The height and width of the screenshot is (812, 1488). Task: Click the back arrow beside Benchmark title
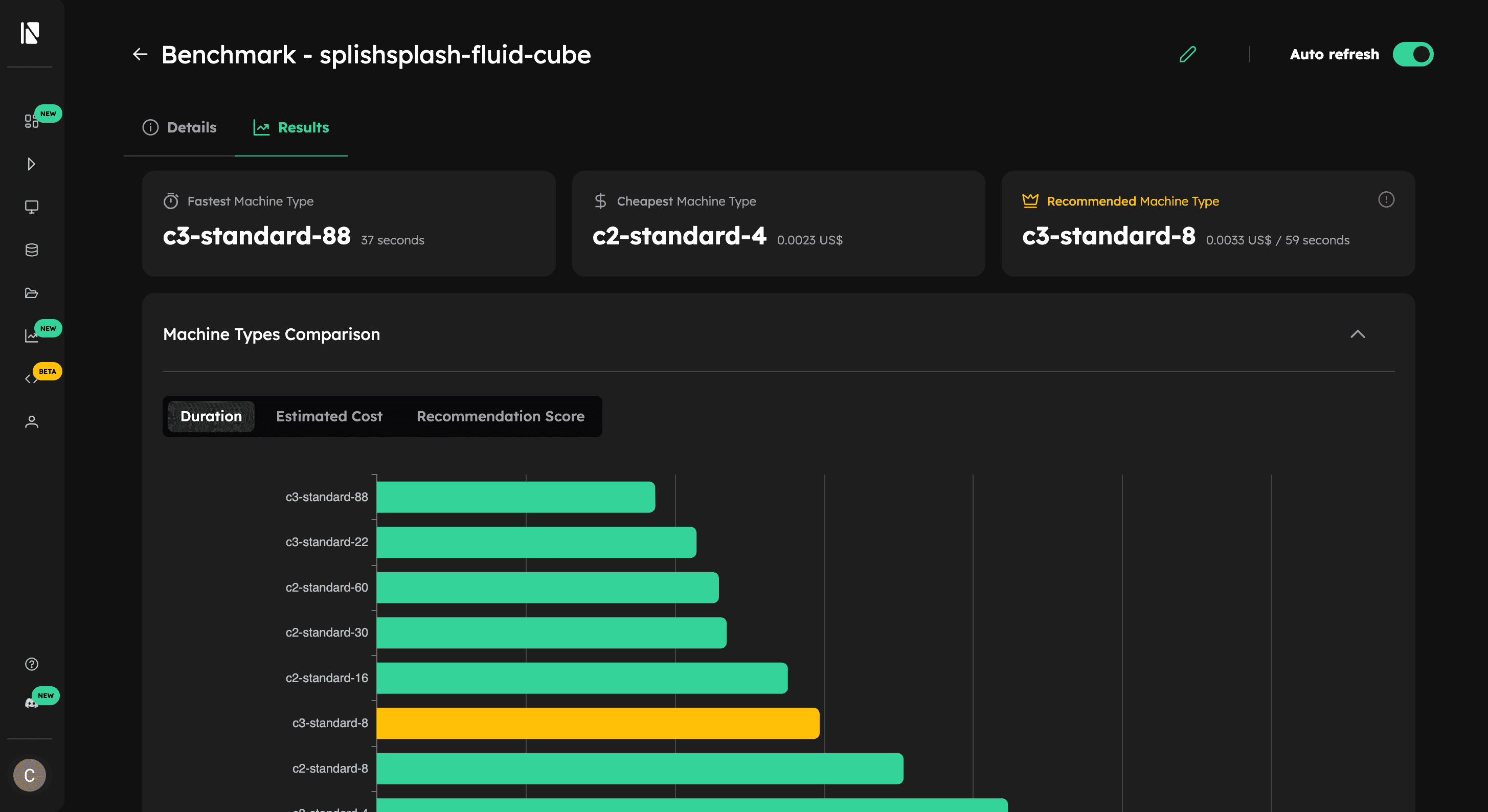(x=140, y=55)
